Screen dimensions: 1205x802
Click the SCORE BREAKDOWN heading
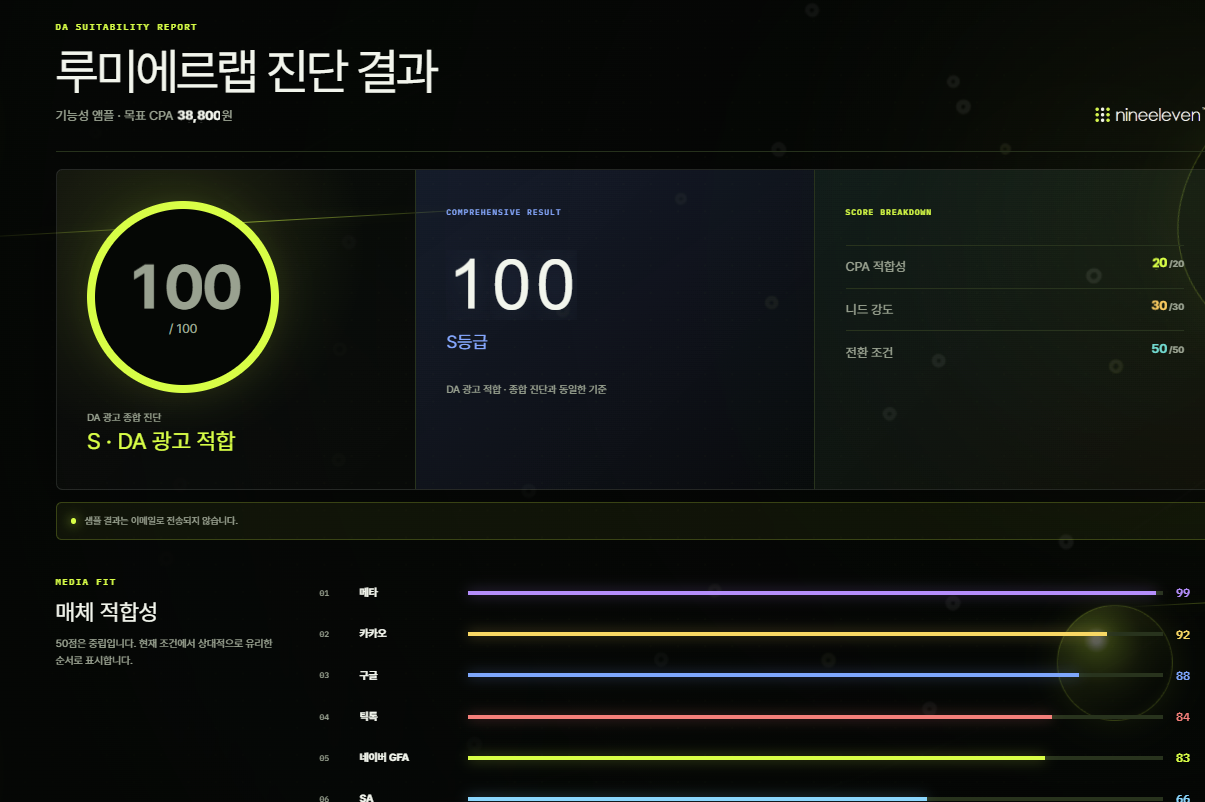(888, 212)
